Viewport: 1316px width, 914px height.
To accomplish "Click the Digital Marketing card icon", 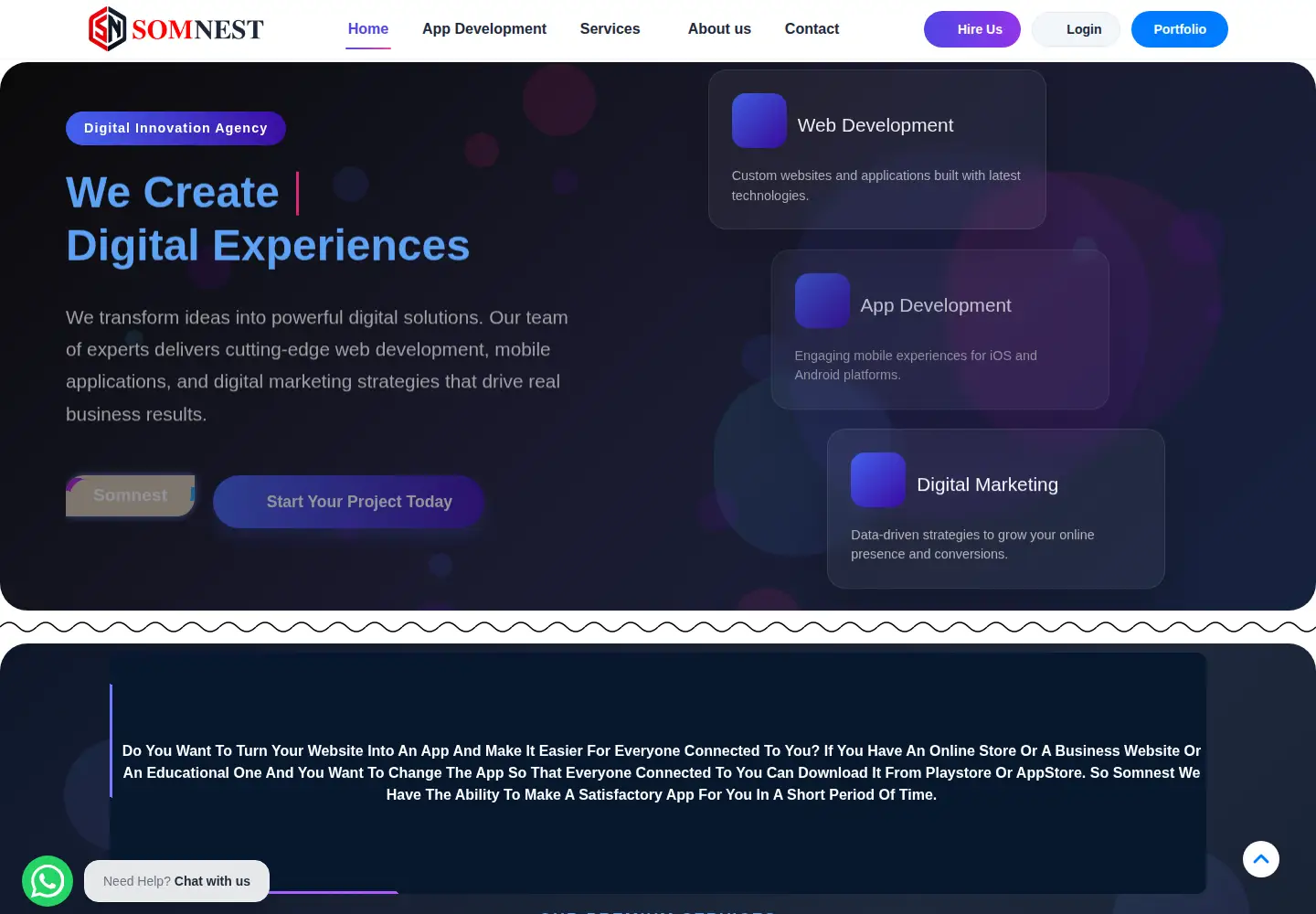I will 878,480.
